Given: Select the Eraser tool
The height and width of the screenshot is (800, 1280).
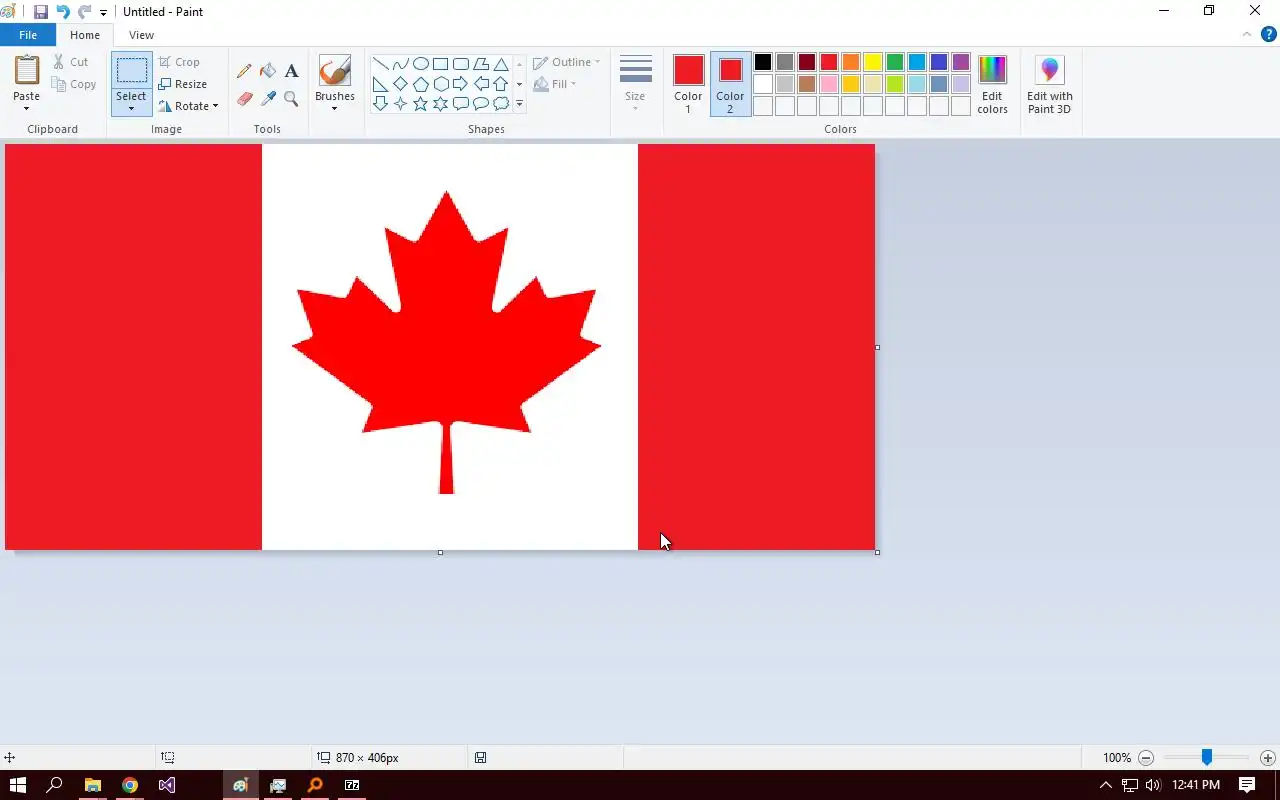Looking at the screenshot, I should coord(244,98).
